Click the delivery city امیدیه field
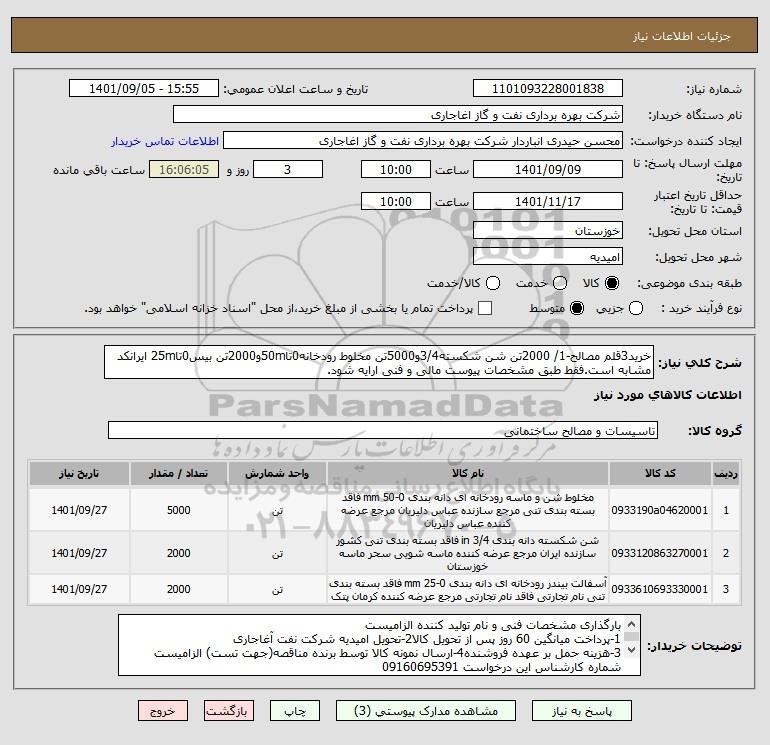 tap(548, 256)
